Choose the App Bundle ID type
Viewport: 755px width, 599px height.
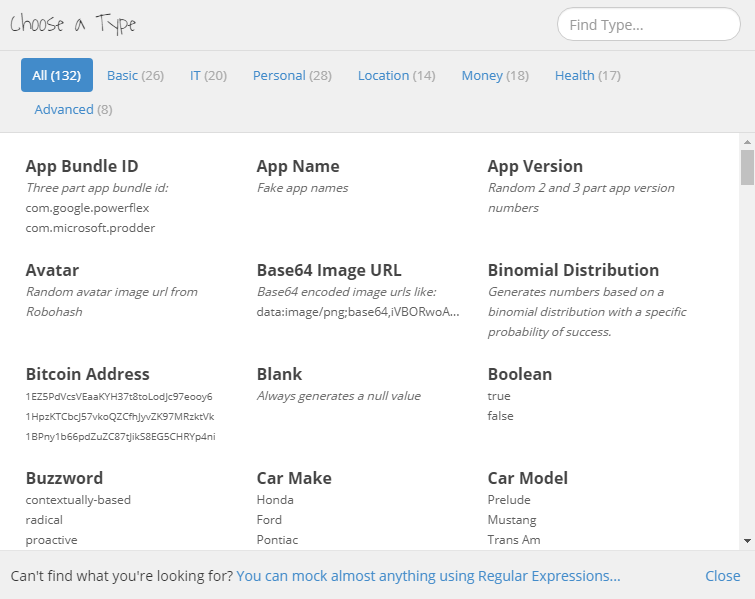82,166
